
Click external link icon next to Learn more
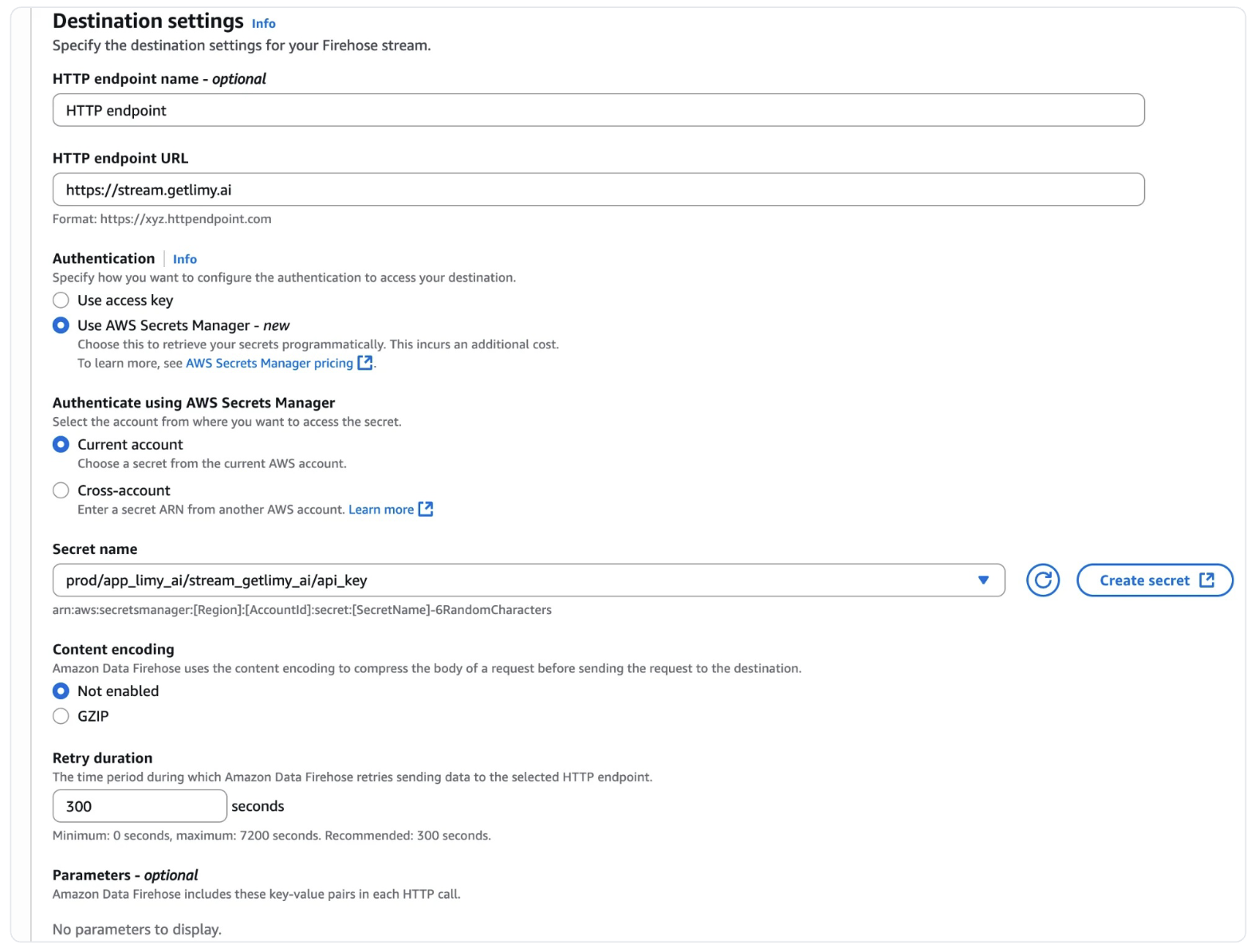(x=426, y=509)
